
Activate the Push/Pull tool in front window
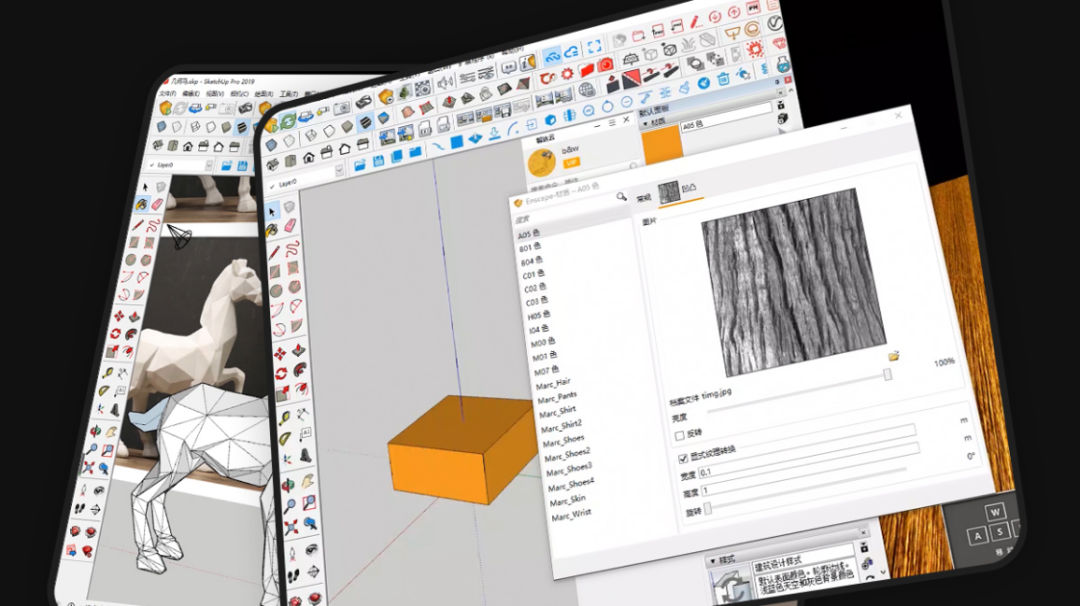click(299, 351)
